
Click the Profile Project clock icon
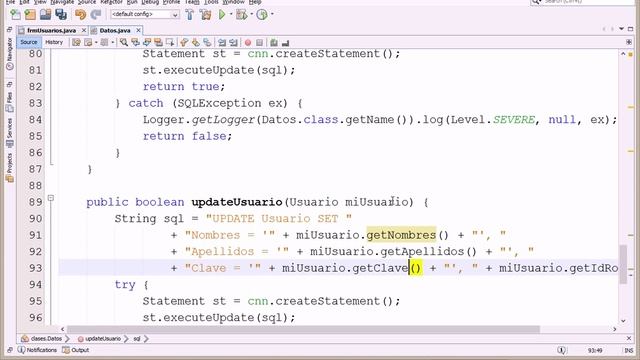[262, 15]
